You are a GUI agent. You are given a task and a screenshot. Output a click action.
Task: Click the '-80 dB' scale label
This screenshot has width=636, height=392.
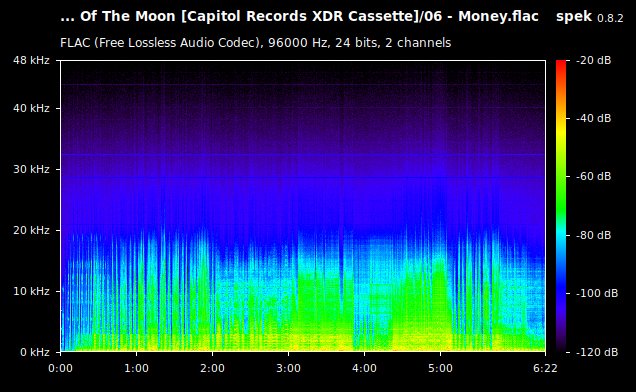point(593,235)
